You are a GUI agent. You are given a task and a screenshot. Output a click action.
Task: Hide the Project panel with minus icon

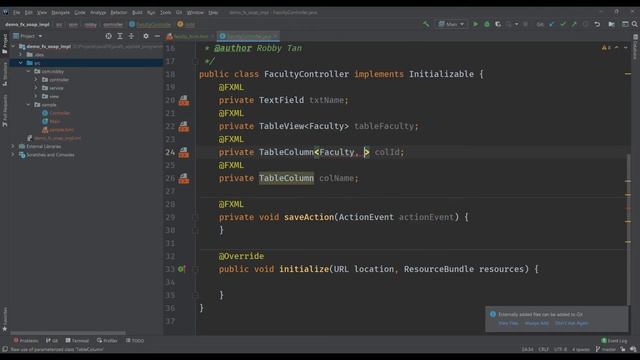pyautogui.click(x=157, y=36)
